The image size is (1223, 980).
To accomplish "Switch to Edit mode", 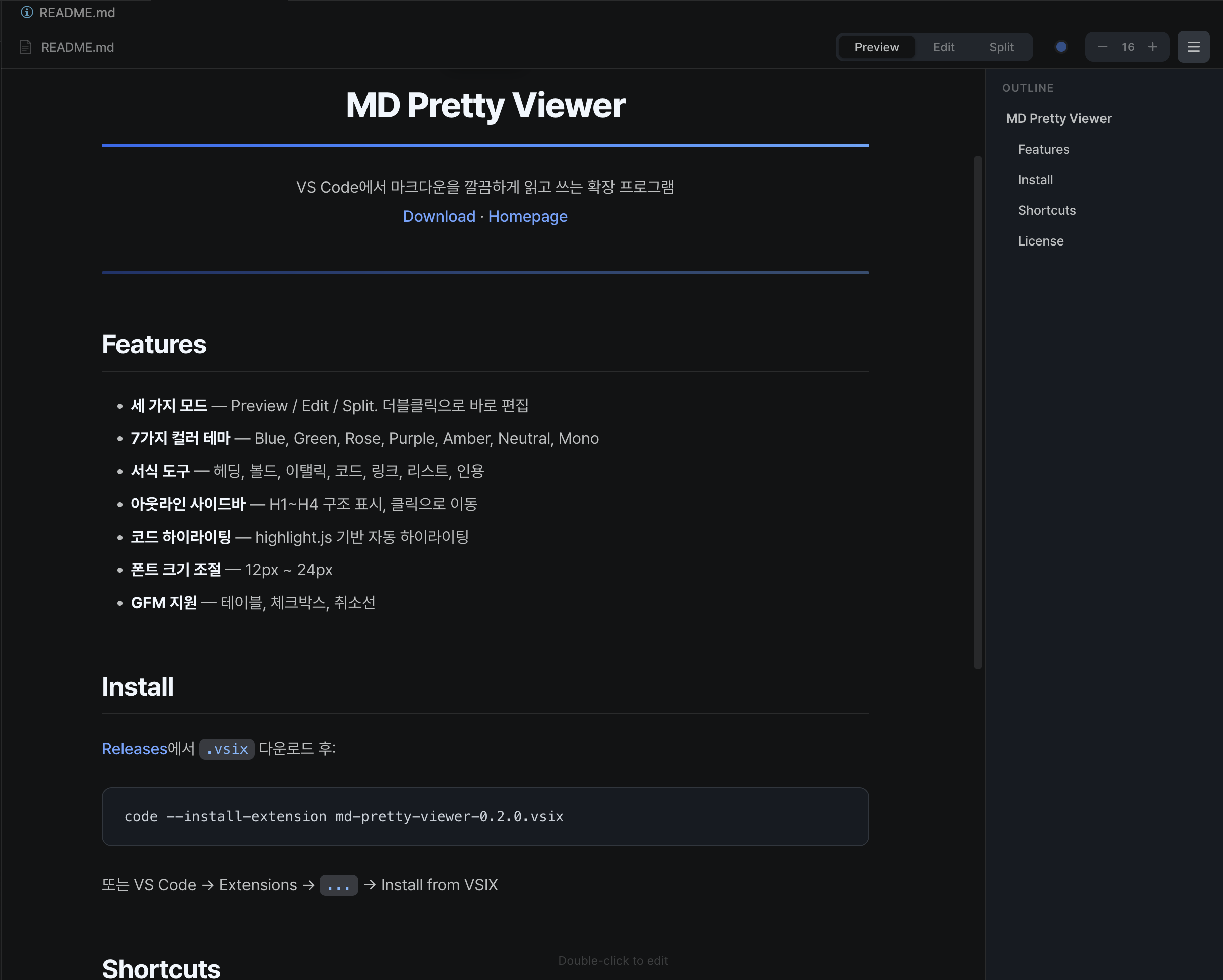I will [943, 47].
